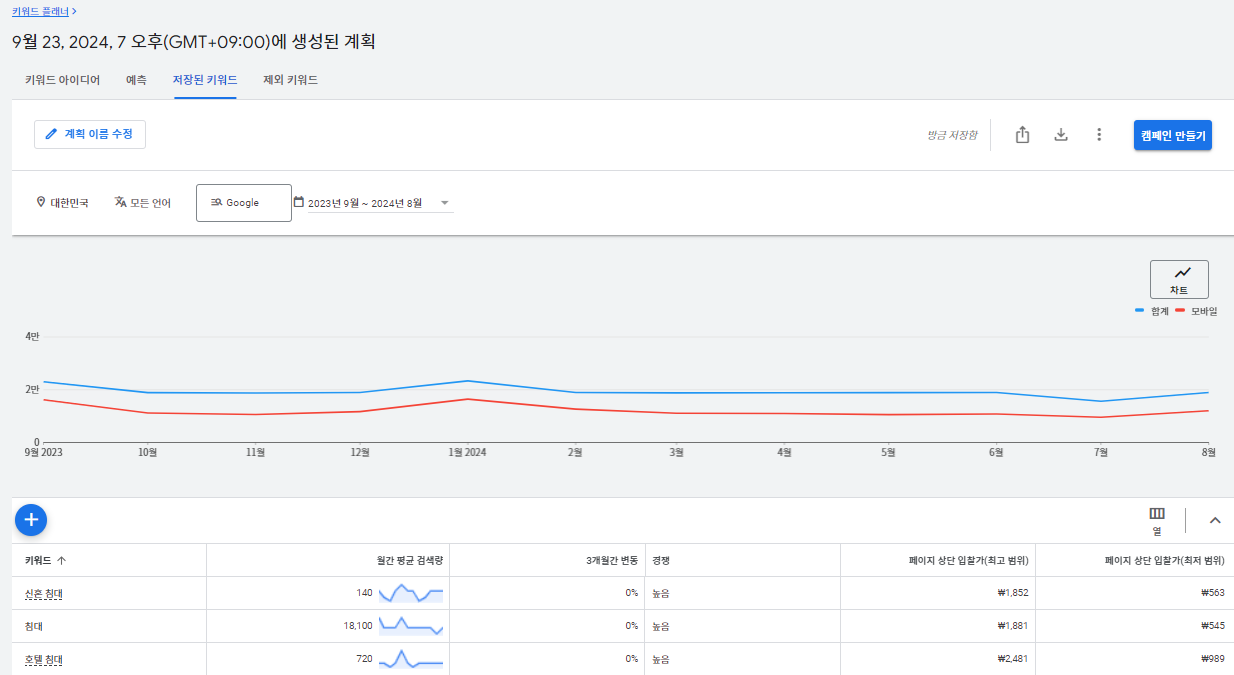Open the language setting 모든 언어
The image size is (1234, 675).
143,203
